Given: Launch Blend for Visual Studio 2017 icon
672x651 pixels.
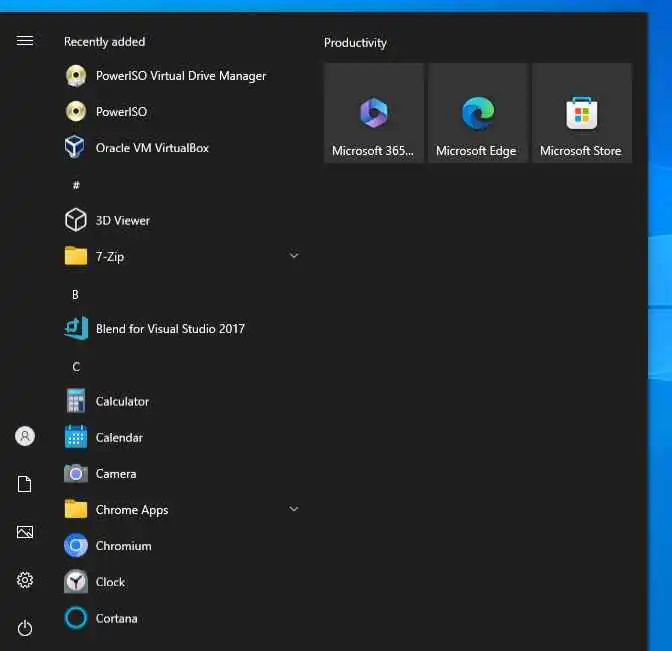Looking at the screenshot, I should tap(76, 328).
